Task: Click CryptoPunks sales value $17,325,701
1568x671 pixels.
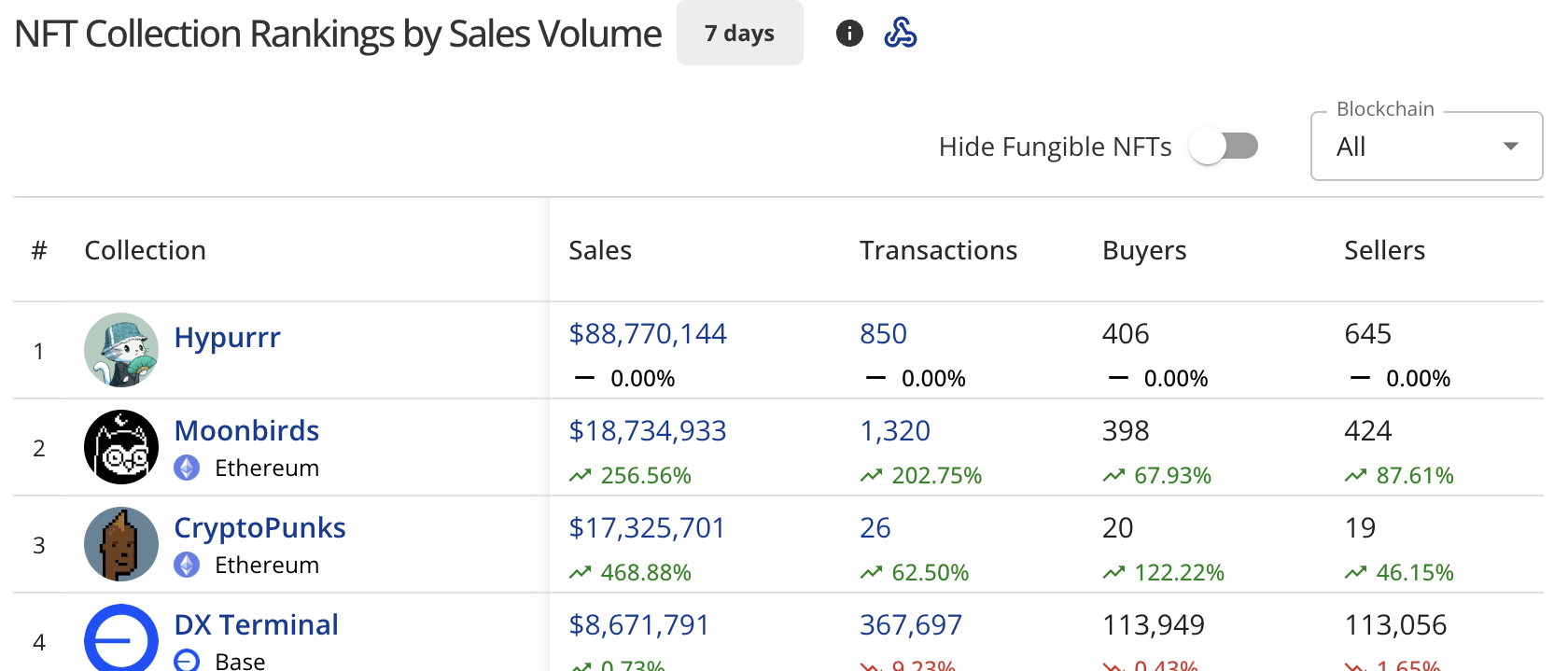Action: pos(647,527)
